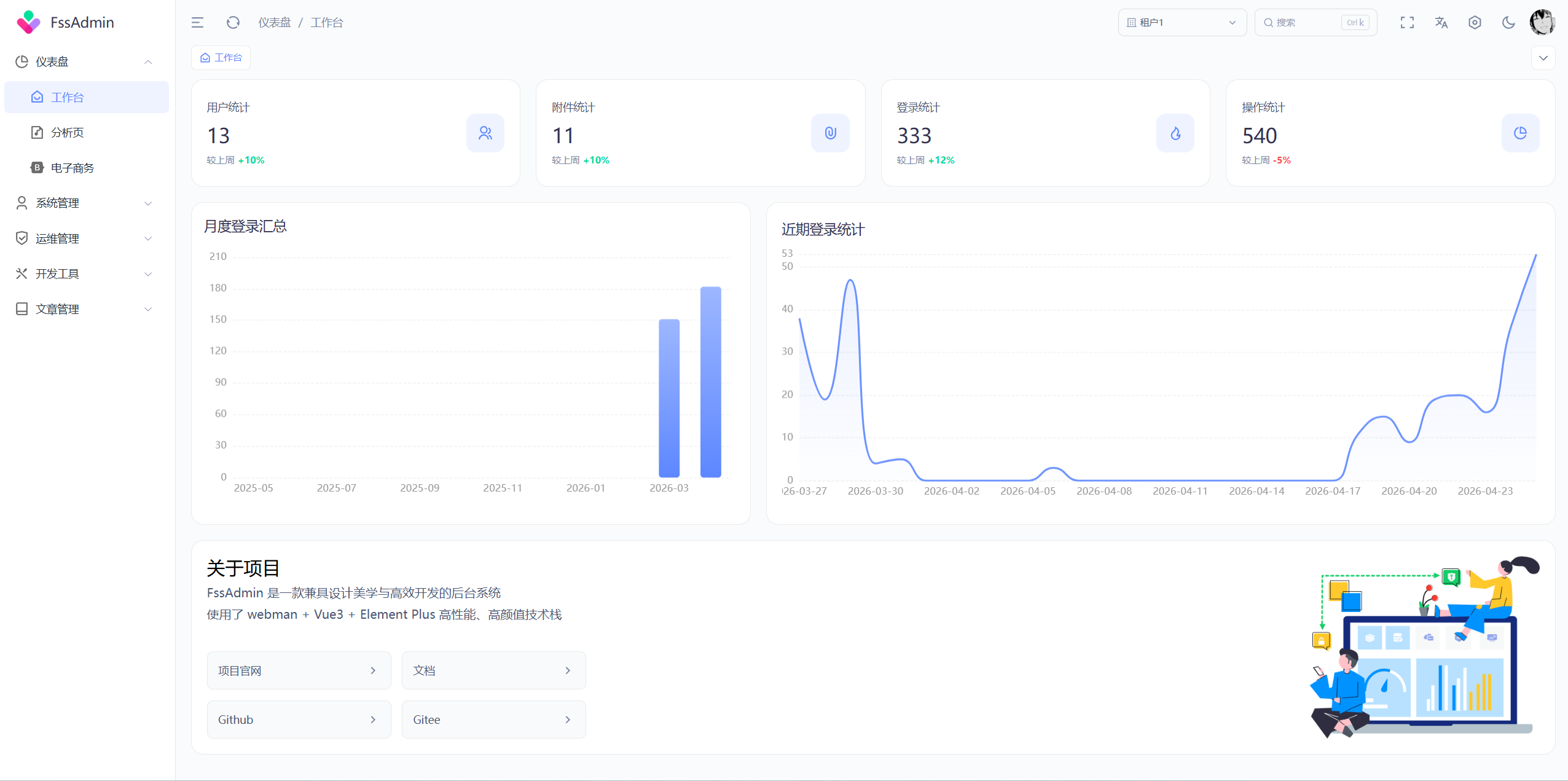
Task: Open the 租户1 tenant dropdown
Action: pos(1182,23)
